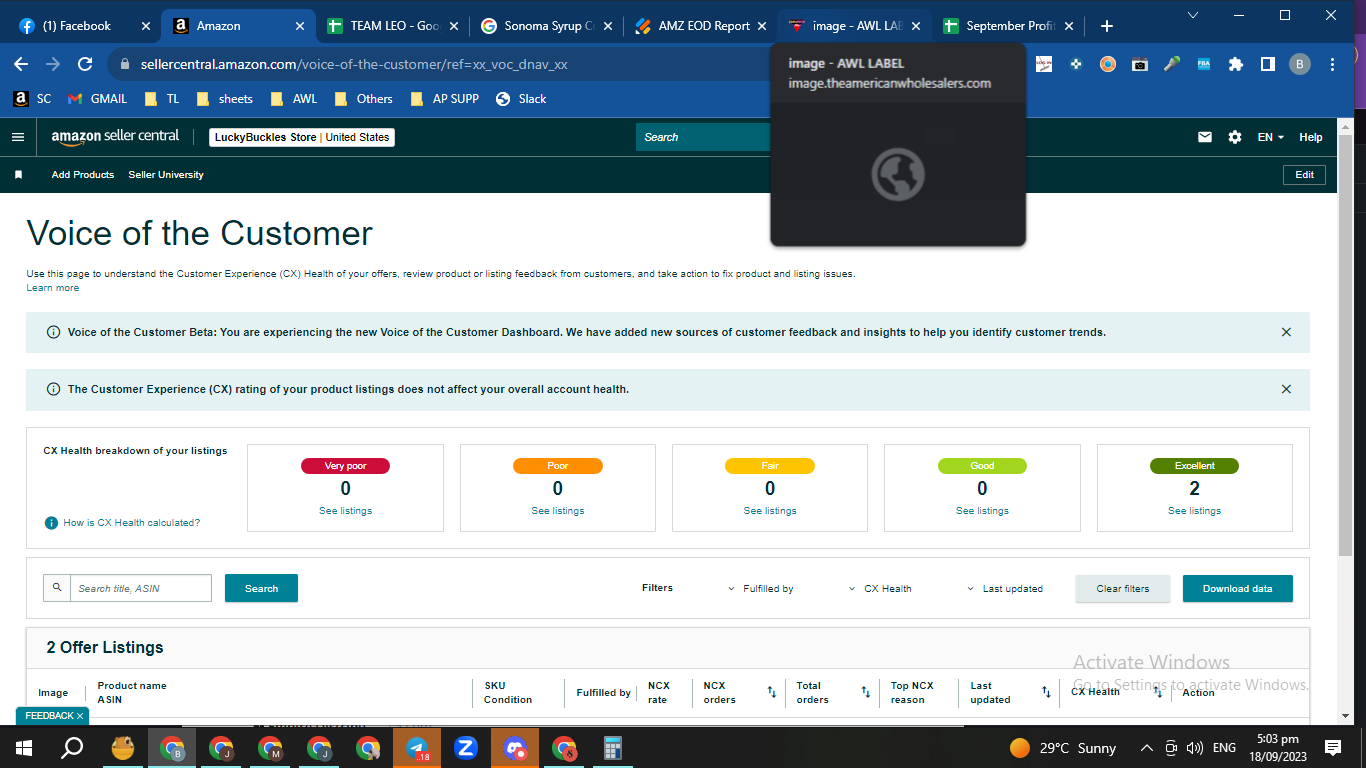The width and height of the screenshot is (1366, 768).
Task: Open Calculator from the taskbar
Action: [x=613, y=748]
